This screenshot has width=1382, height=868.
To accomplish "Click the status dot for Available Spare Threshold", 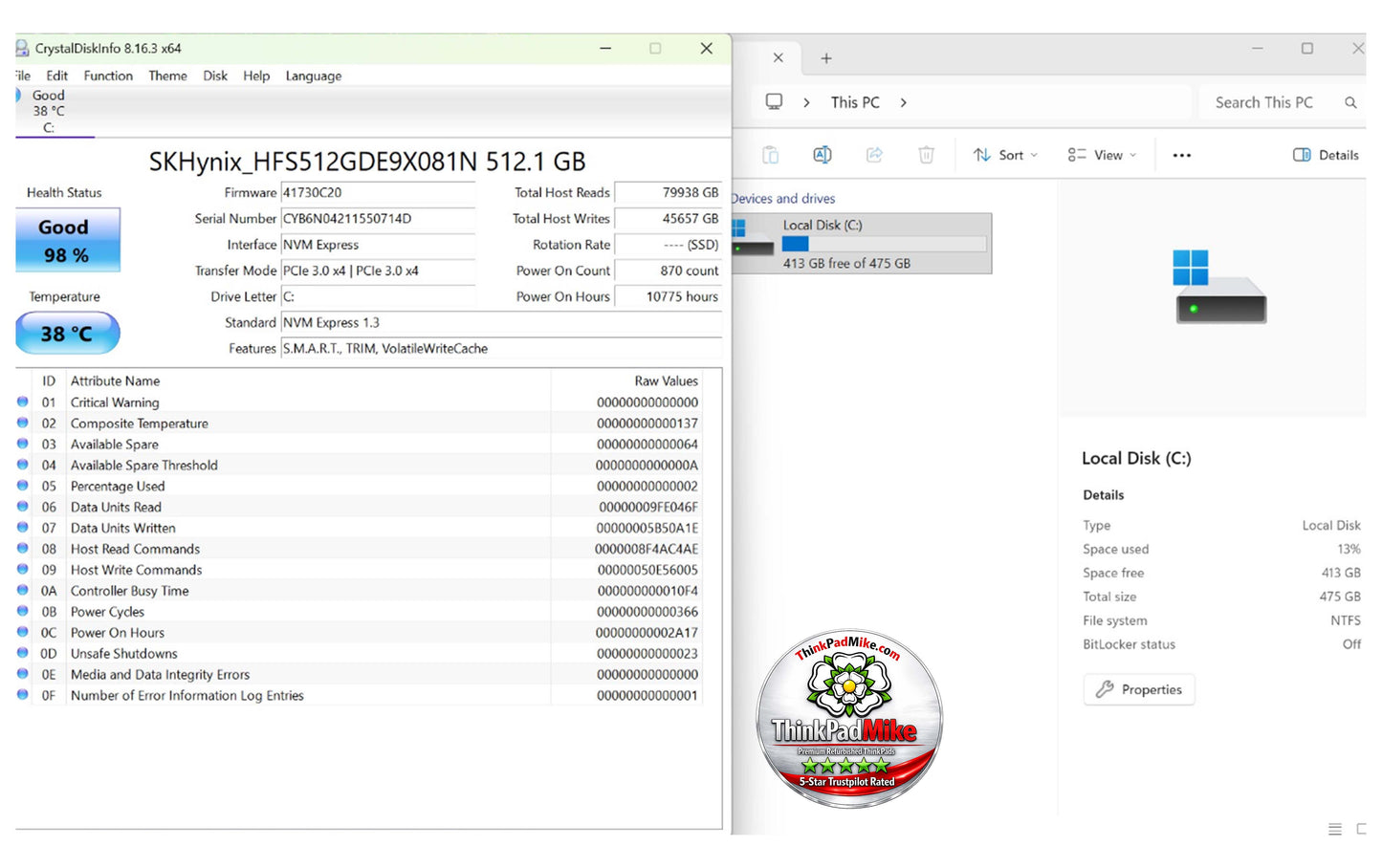I will (23, 465).
